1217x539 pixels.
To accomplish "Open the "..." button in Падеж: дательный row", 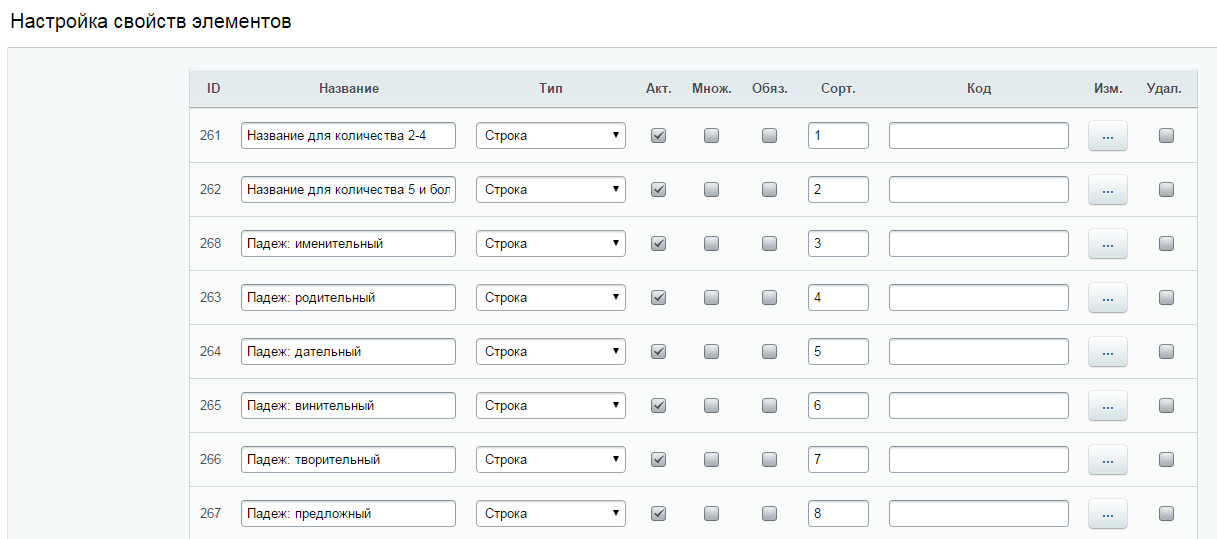I will click(1107, 352).
